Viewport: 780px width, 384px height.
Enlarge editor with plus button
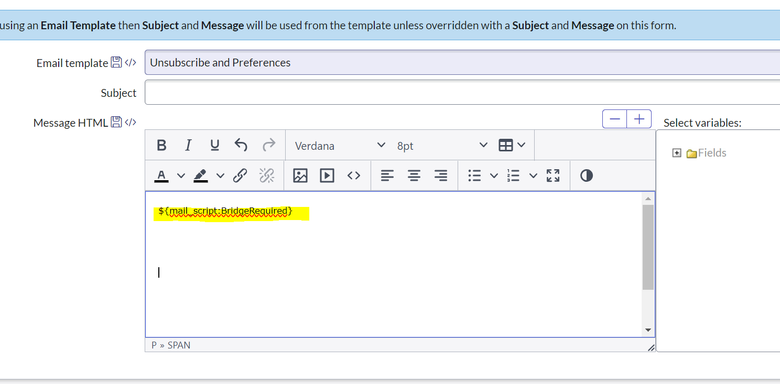click(x=639, y=119)
